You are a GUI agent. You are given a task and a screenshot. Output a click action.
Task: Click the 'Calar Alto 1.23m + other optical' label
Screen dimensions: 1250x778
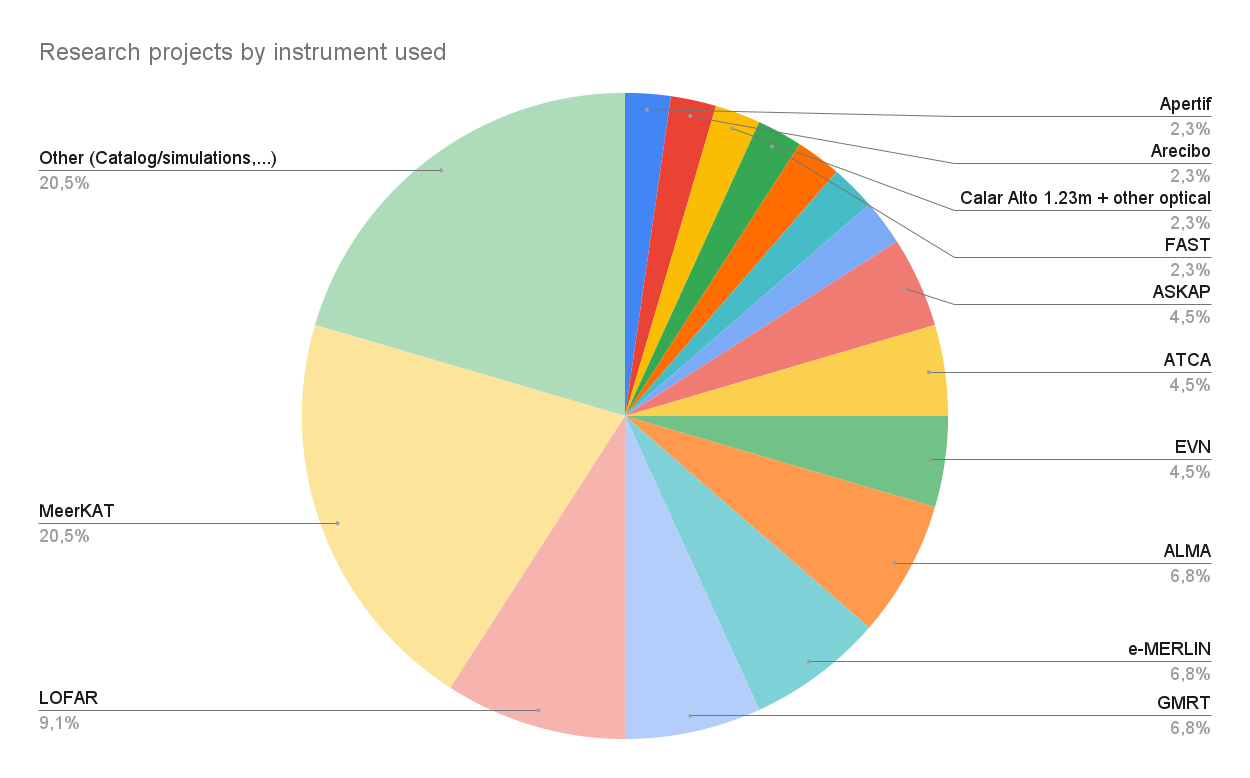point(1085,198)
